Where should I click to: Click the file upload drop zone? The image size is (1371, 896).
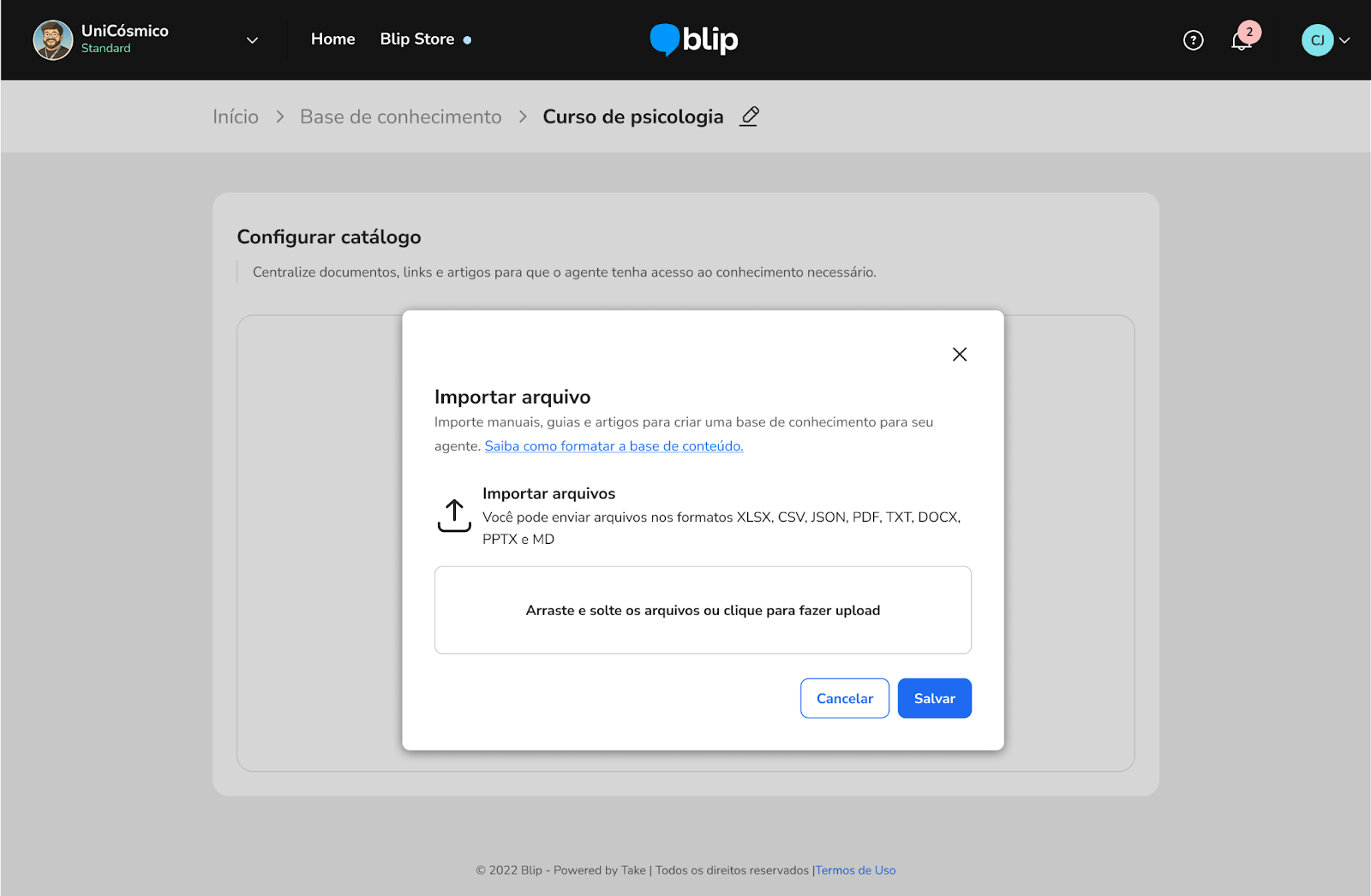703,610
